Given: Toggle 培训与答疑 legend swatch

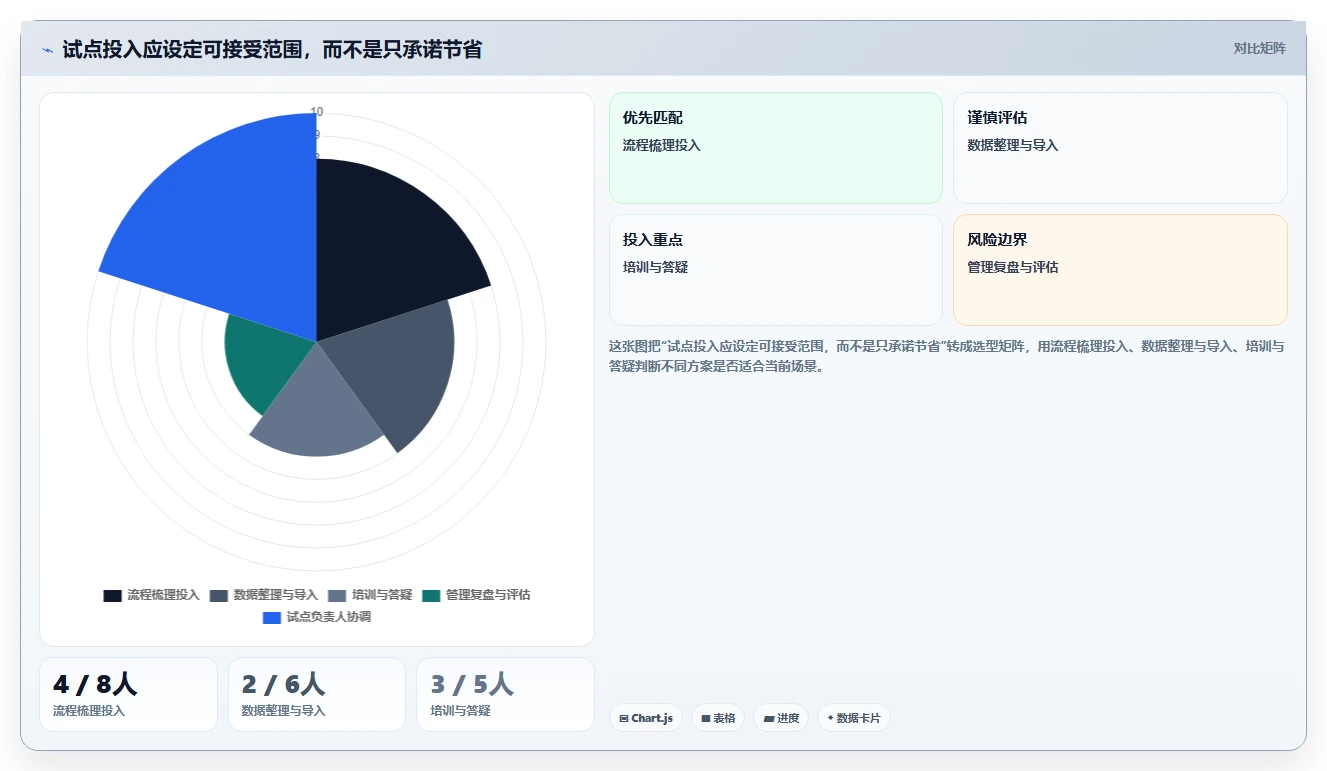Looking at the screenshot, I should (x=337, y=595).
